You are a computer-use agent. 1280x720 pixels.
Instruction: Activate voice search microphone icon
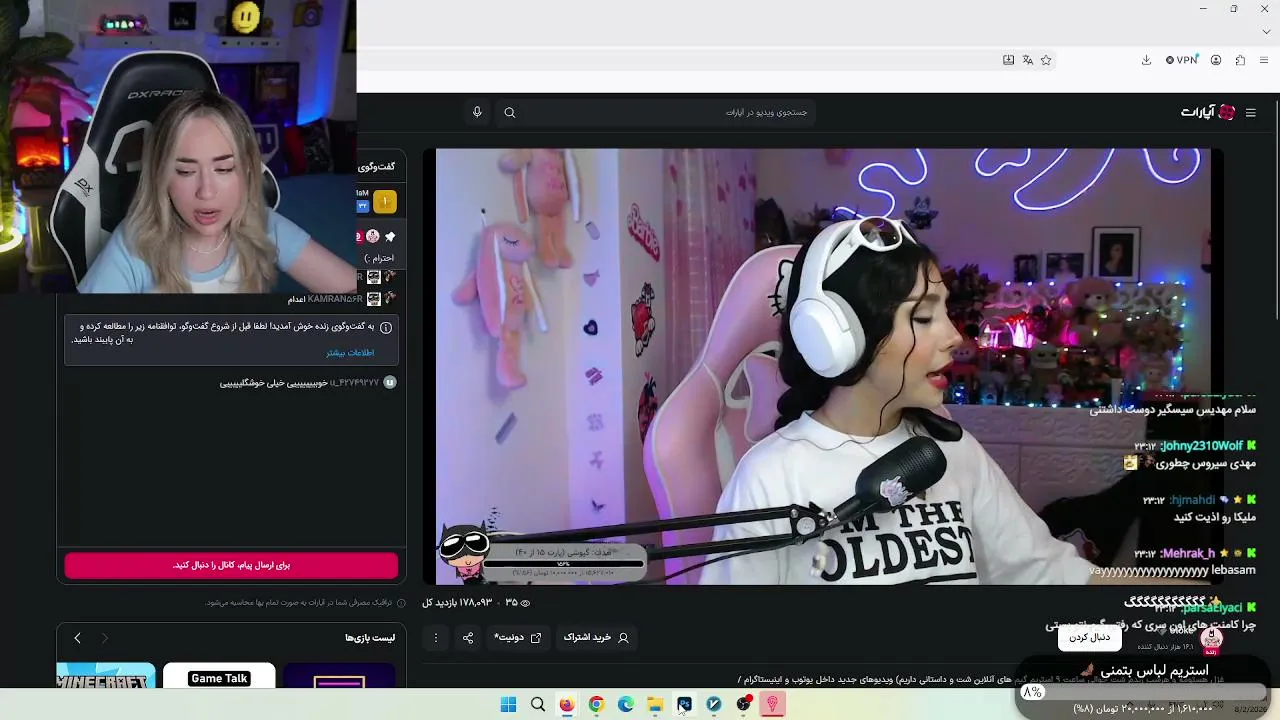pos(477,112)
